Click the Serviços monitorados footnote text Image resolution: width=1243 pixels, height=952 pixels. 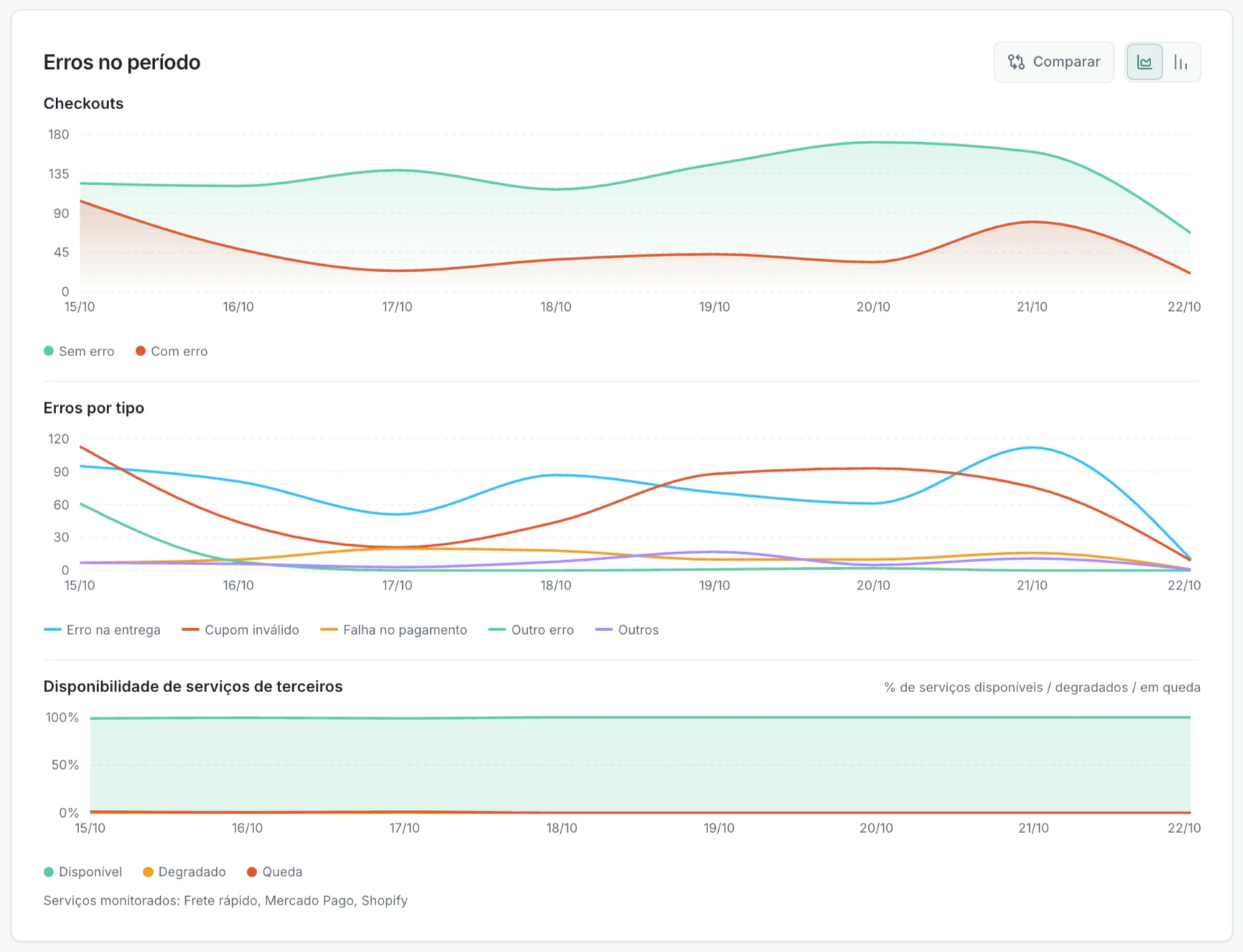[225, 900]
